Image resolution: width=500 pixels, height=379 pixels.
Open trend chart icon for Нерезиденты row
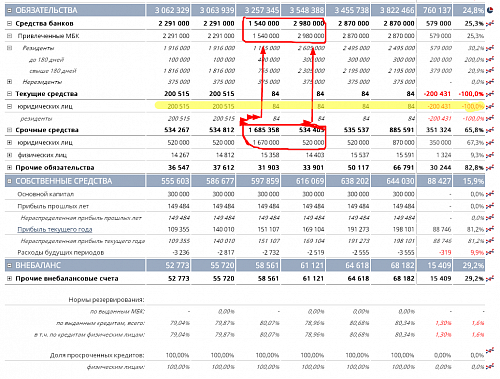pos(490,82)
